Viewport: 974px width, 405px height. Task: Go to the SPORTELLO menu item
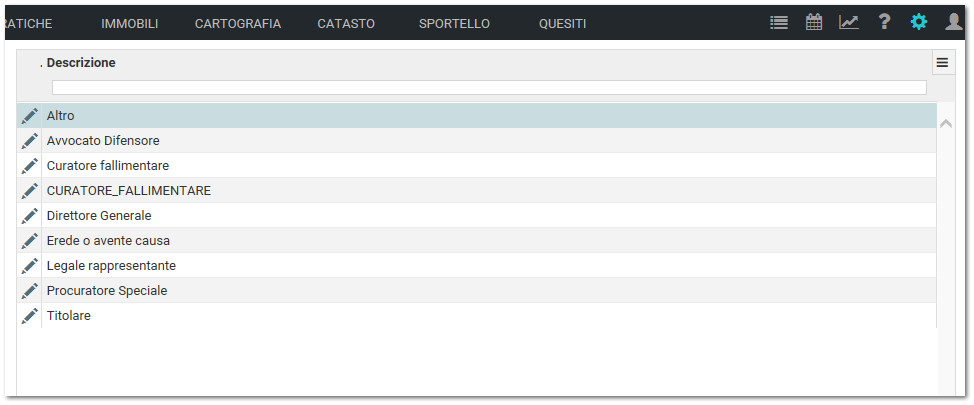(454, 24)
